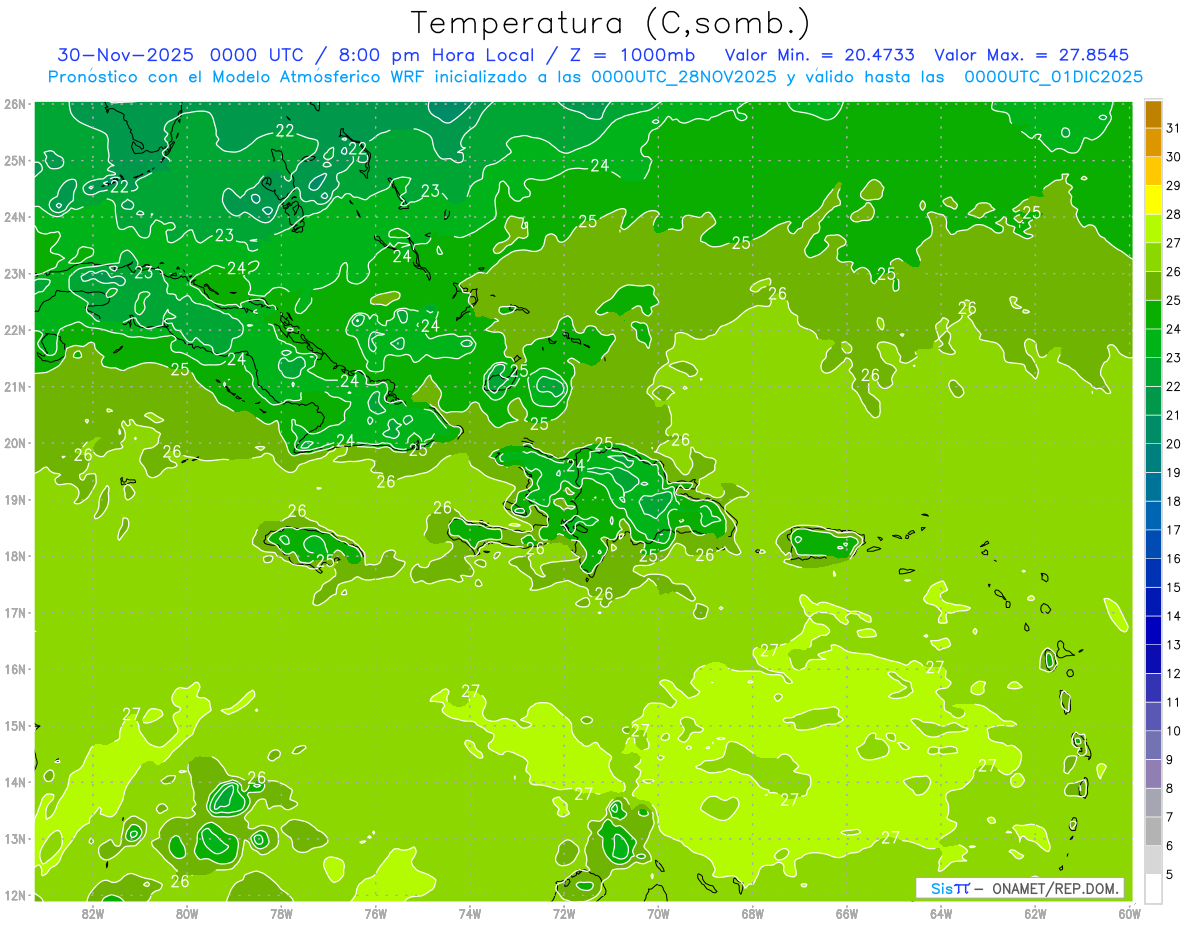Image resolution: width=1200 pixels, height=927 pixels.
Task: Click the '68W' longitude axis label
Action: point(753,913)
